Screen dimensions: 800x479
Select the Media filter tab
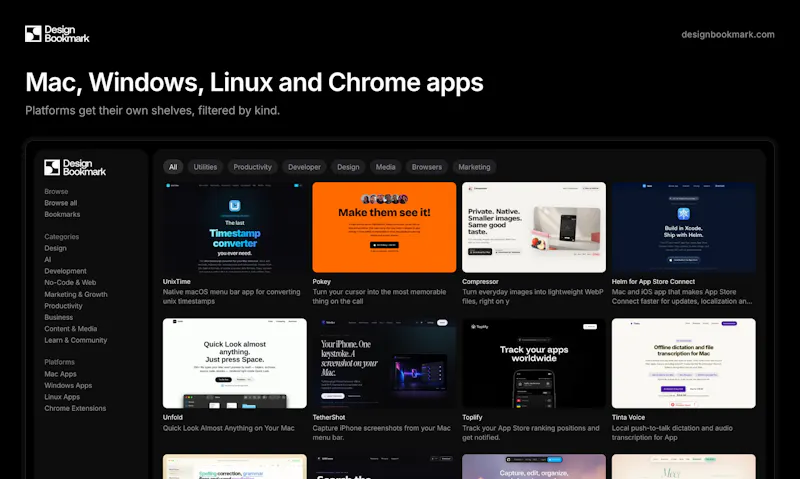386,167
